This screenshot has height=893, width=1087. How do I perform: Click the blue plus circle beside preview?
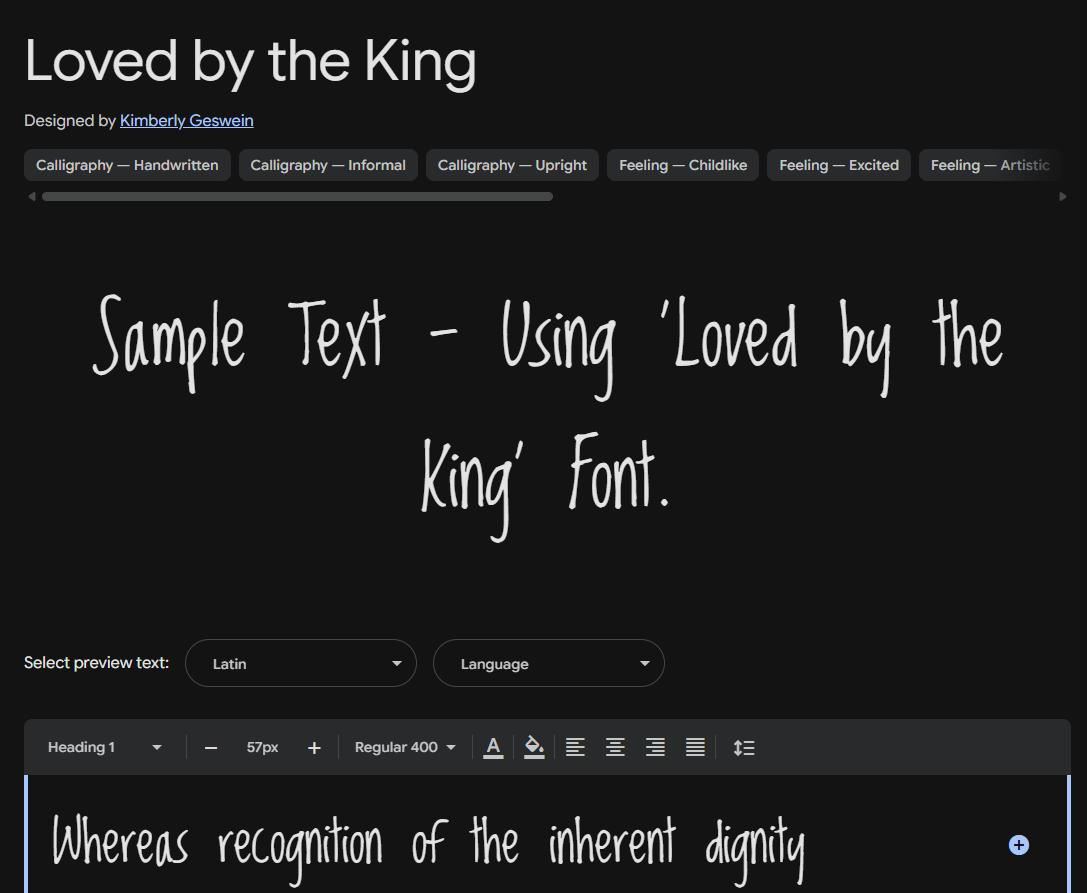(1018, 845)
